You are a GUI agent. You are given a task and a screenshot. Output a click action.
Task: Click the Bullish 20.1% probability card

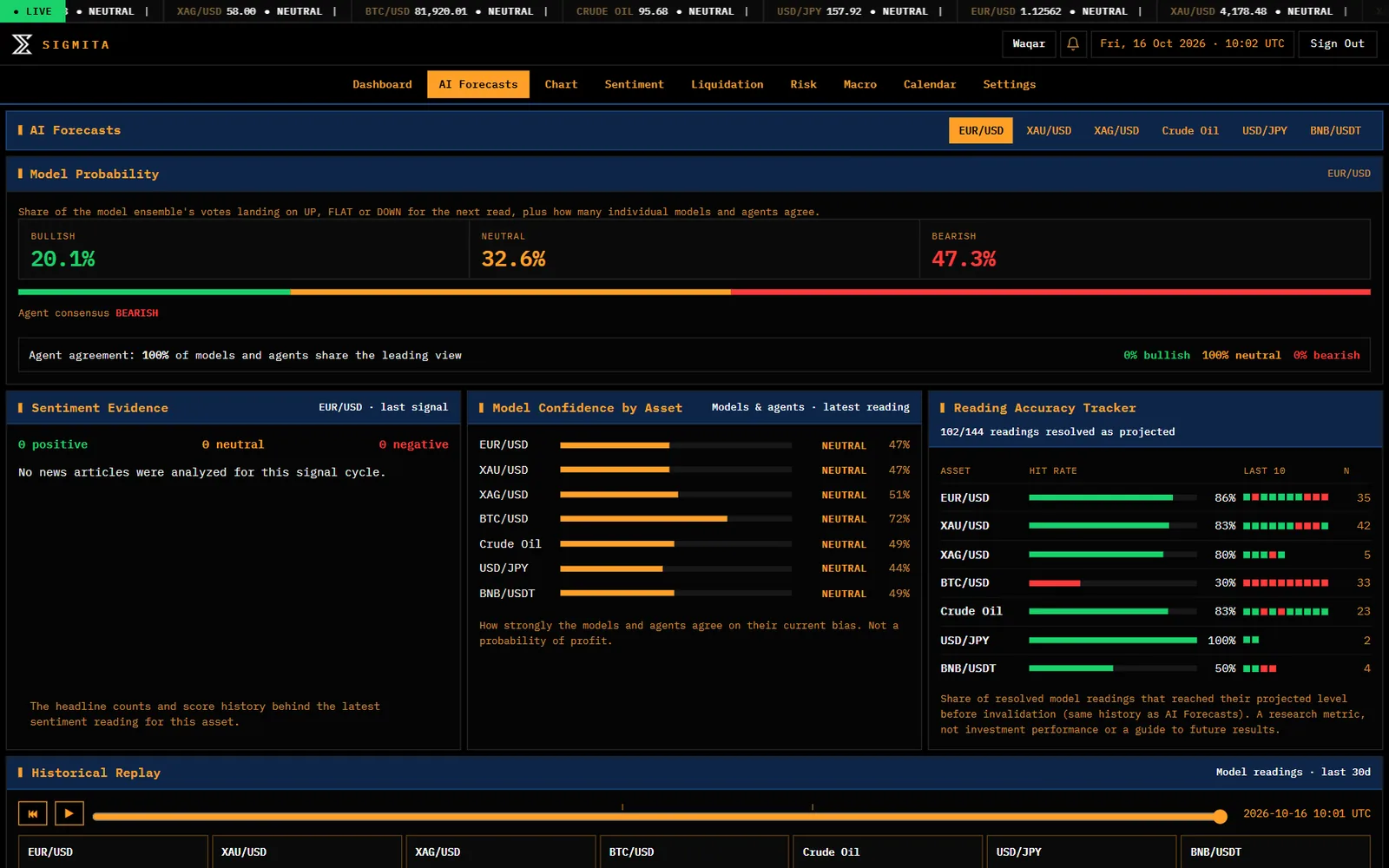(x=243, y=249)
